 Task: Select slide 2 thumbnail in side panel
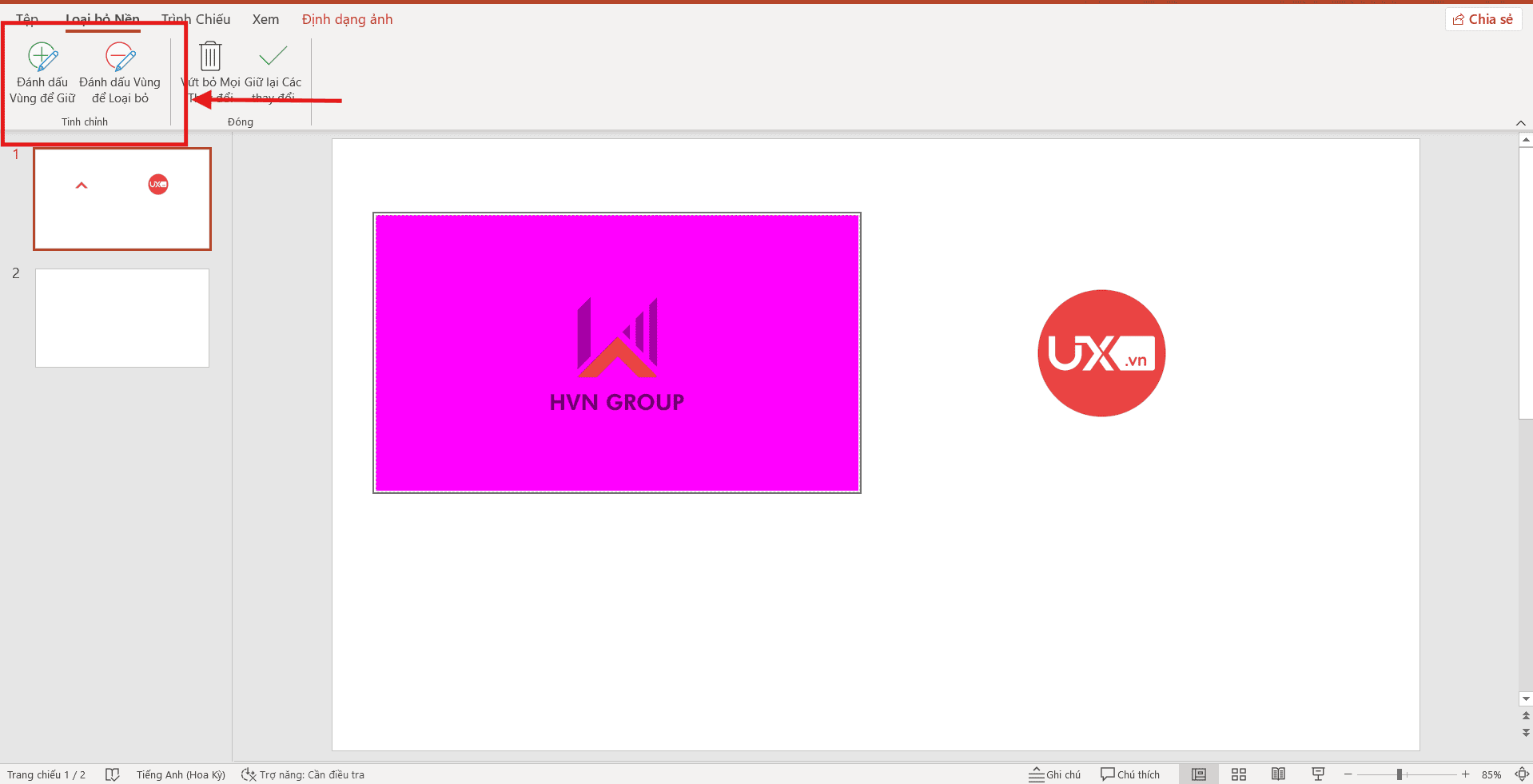point(121,317)
